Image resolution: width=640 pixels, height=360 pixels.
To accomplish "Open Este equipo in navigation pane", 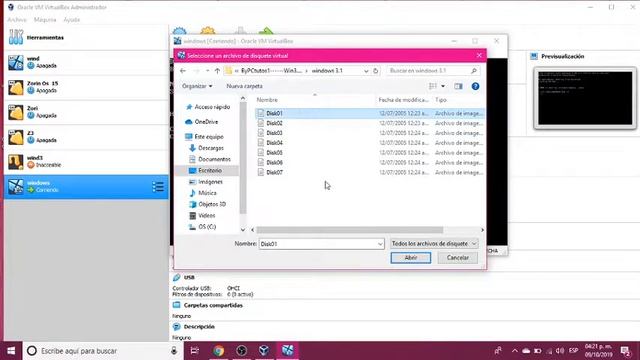I will tap(204, 137).
